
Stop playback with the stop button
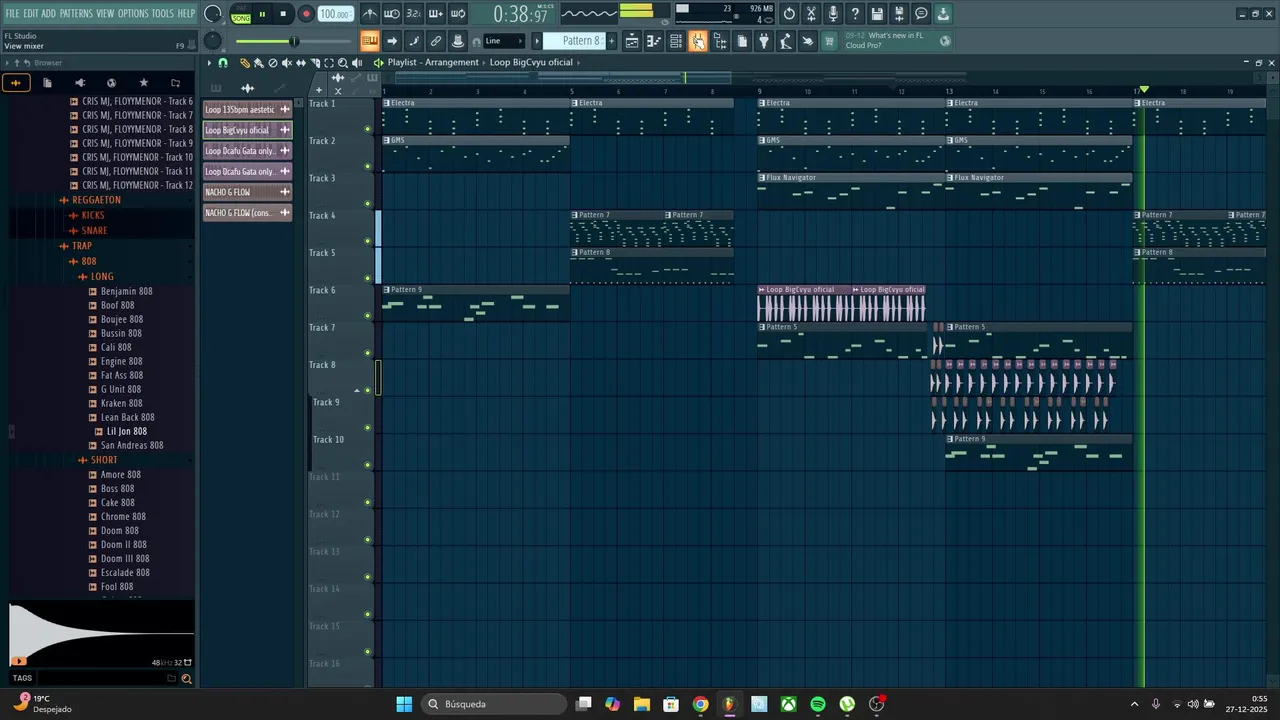point(284,14)
